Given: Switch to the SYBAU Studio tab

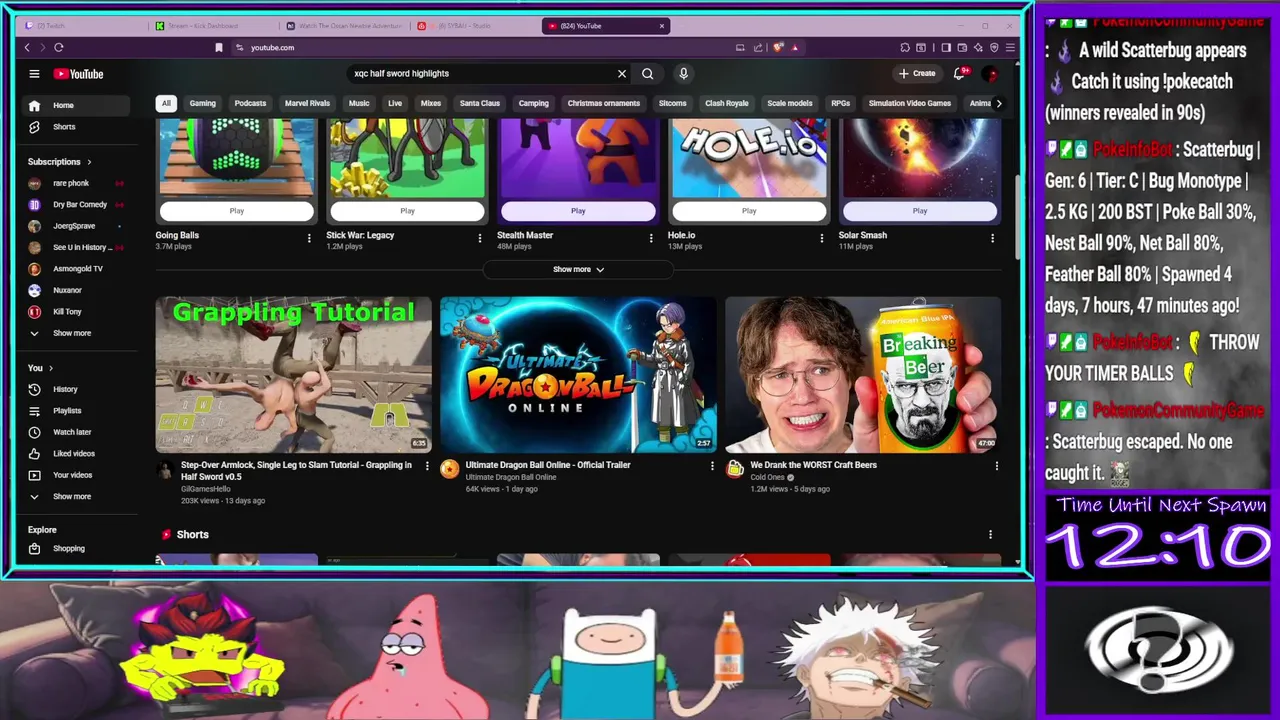Looking at the screenshot, I should tap(475, 26).
